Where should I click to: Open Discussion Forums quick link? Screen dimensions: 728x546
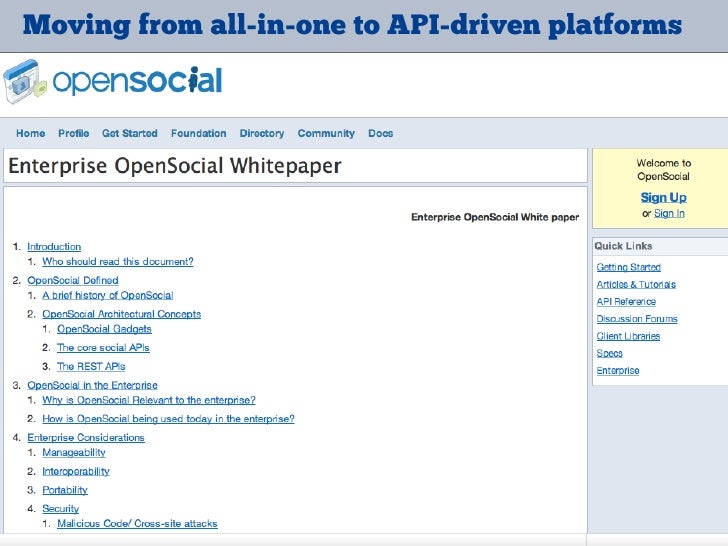[637, 318]
